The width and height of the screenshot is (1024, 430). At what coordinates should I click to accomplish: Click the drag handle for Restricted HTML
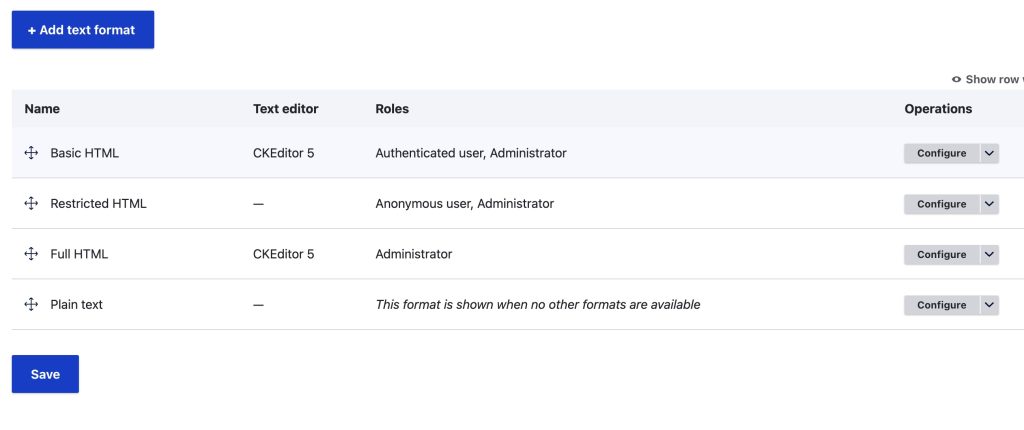[31, 203]
